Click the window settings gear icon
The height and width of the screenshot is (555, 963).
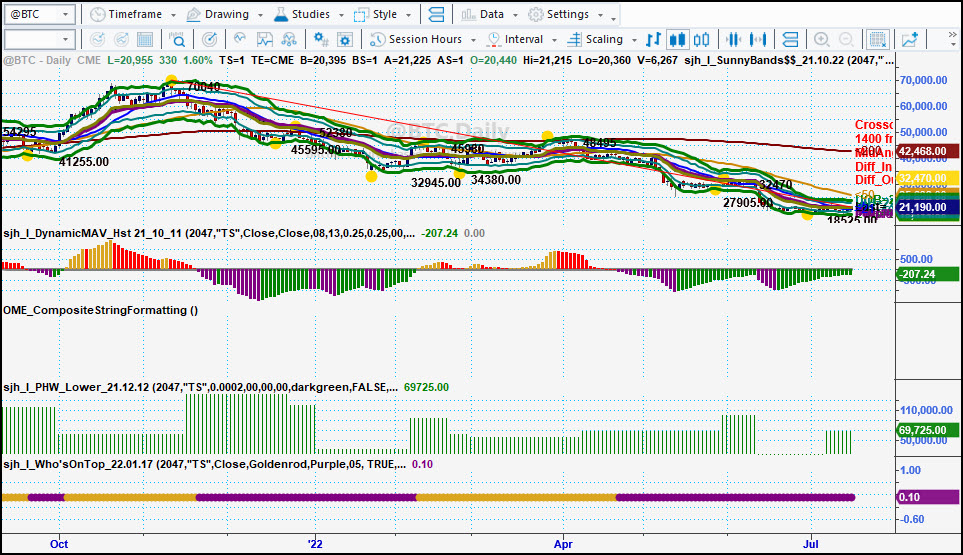click(x=345, y=39)
